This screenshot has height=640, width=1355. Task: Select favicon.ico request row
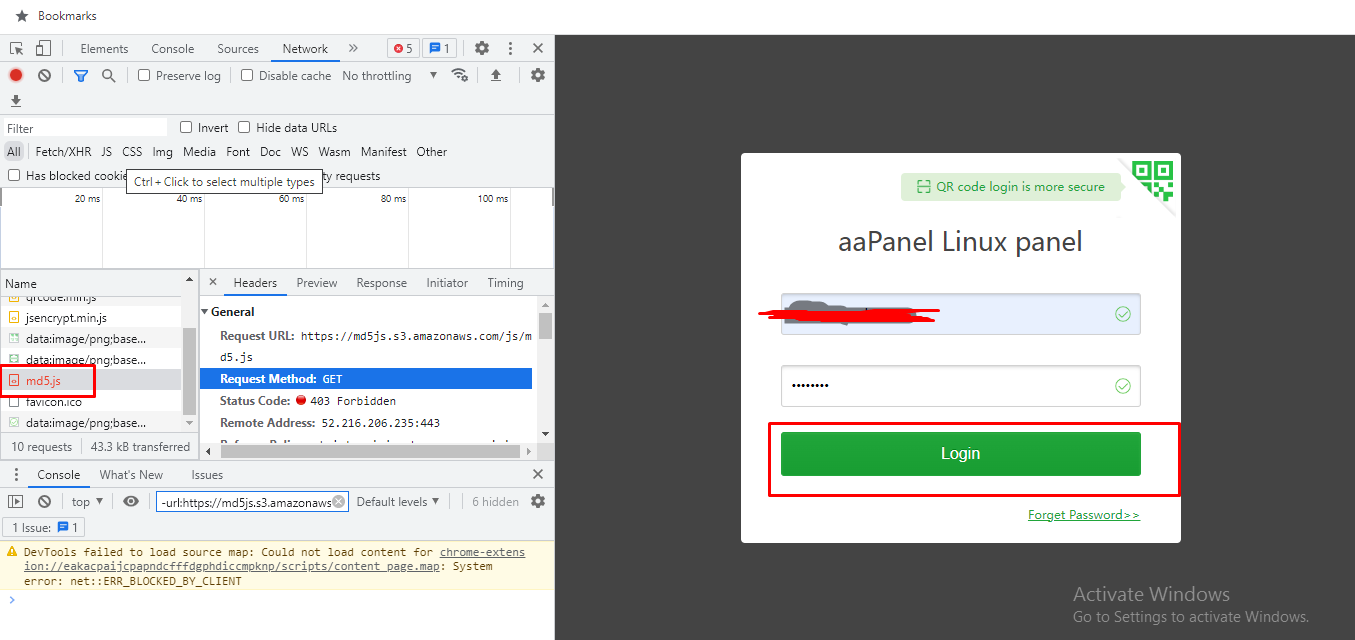[91, 401]
